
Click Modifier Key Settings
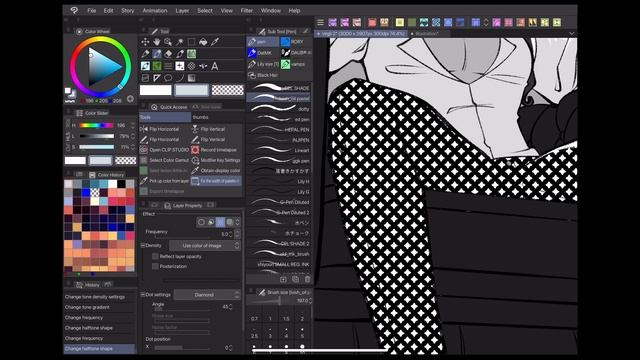pyautogui.click(x=216, y=160)
